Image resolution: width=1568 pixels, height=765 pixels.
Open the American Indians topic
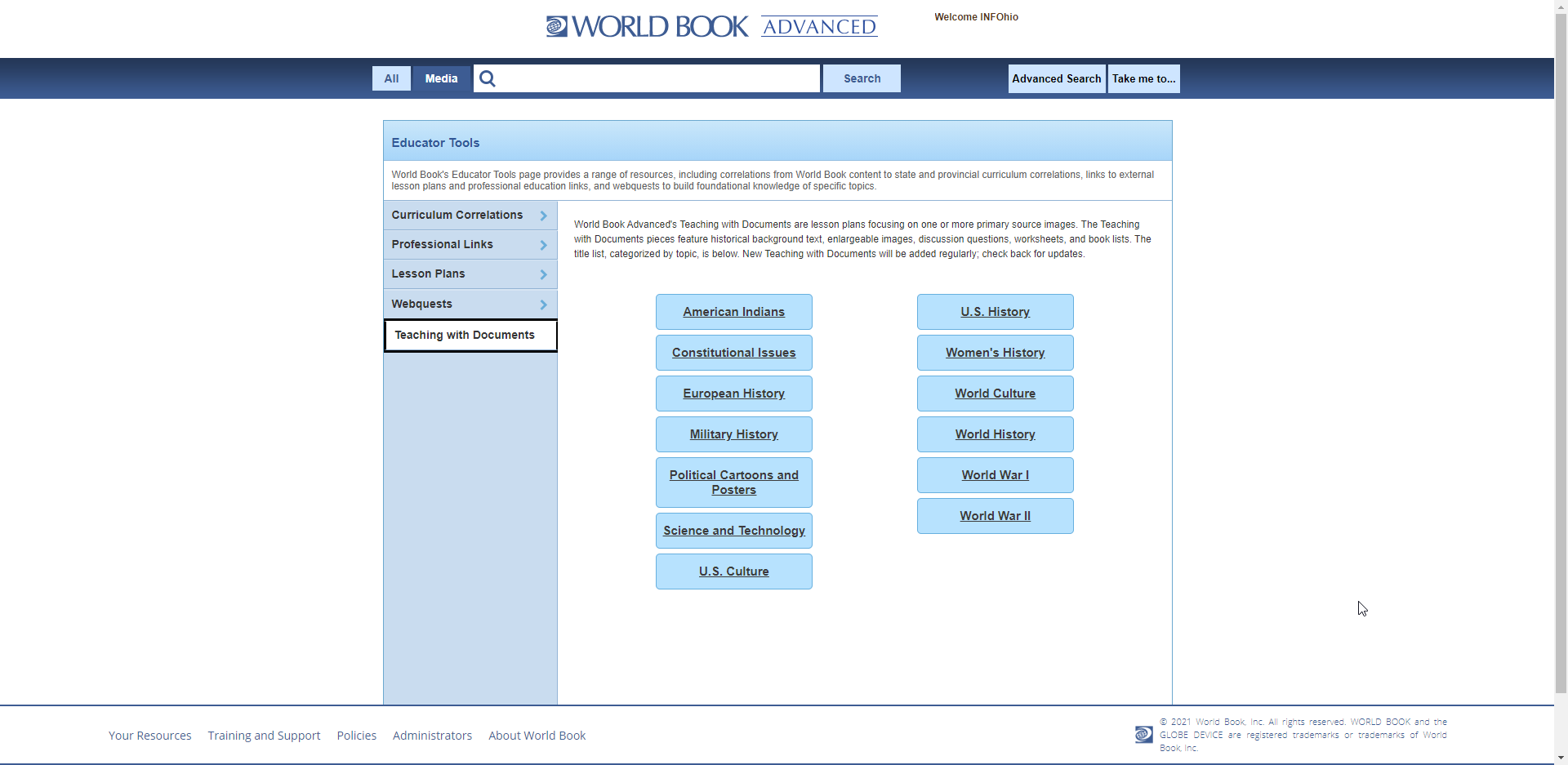(733, 312)
